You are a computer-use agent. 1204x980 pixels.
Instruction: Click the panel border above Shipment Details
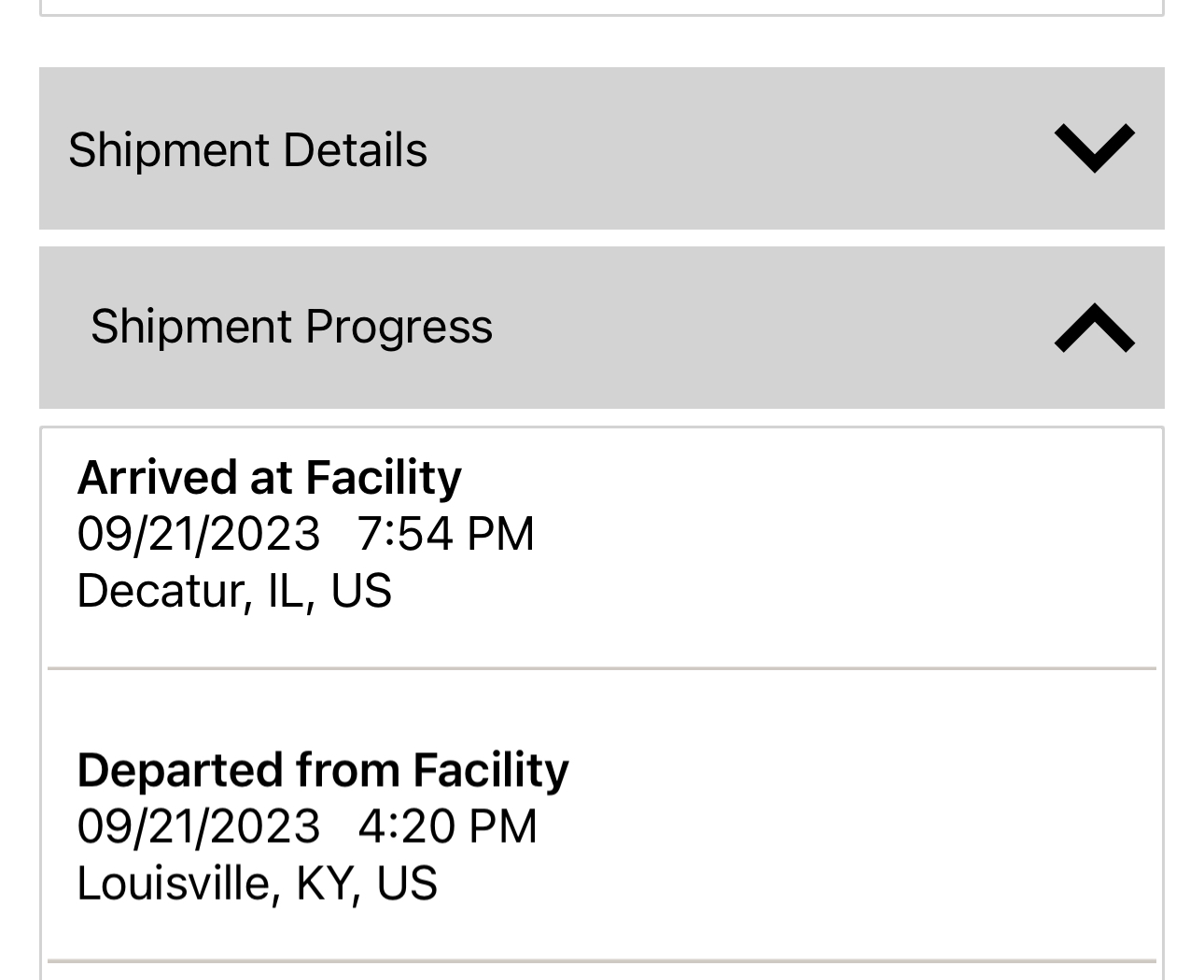(601, 14)
